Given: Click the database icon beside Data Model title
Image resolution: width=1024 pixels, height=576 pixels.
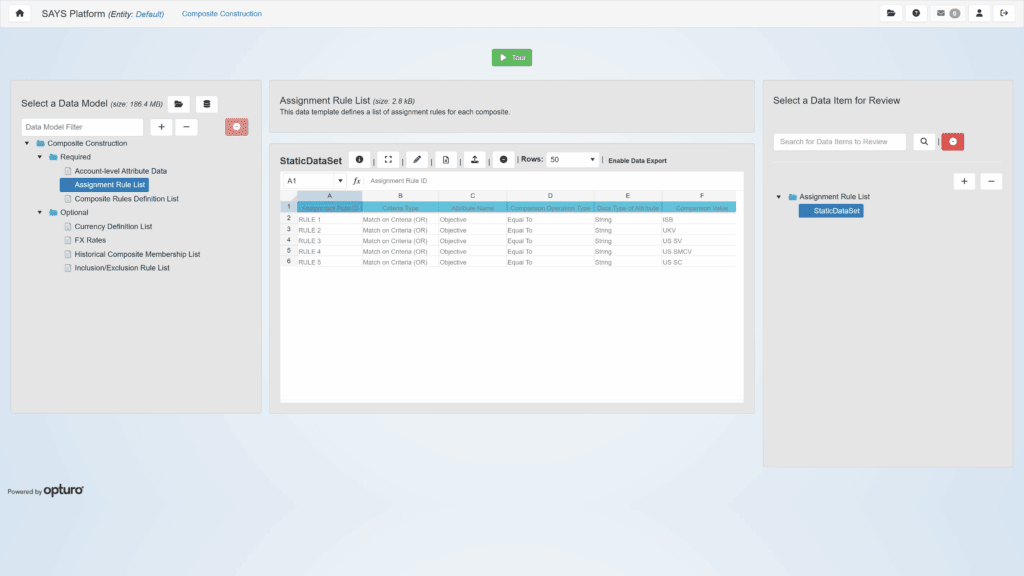Looking at the screenshot, I should (206, 103).
